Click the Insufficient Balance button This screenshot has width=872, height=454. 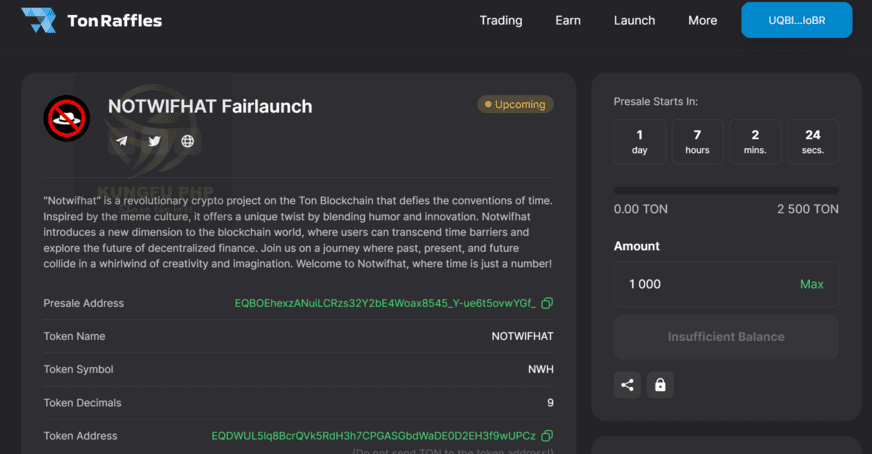tap(726, 337)
